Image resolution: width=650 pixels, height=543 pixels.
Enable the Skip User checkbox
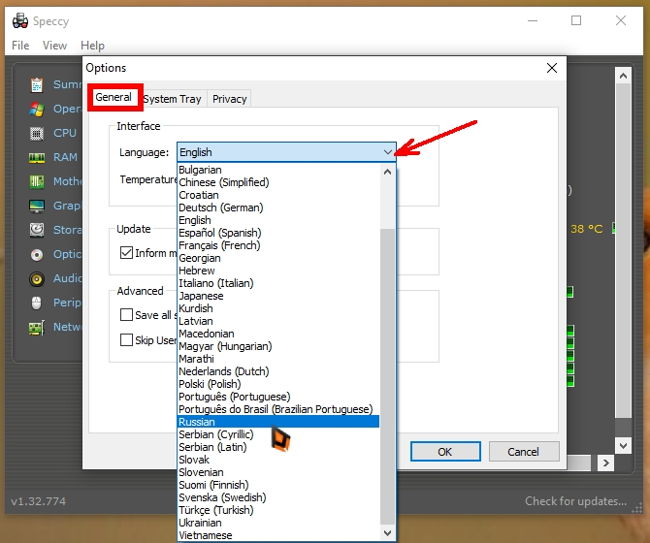point(126,340)
